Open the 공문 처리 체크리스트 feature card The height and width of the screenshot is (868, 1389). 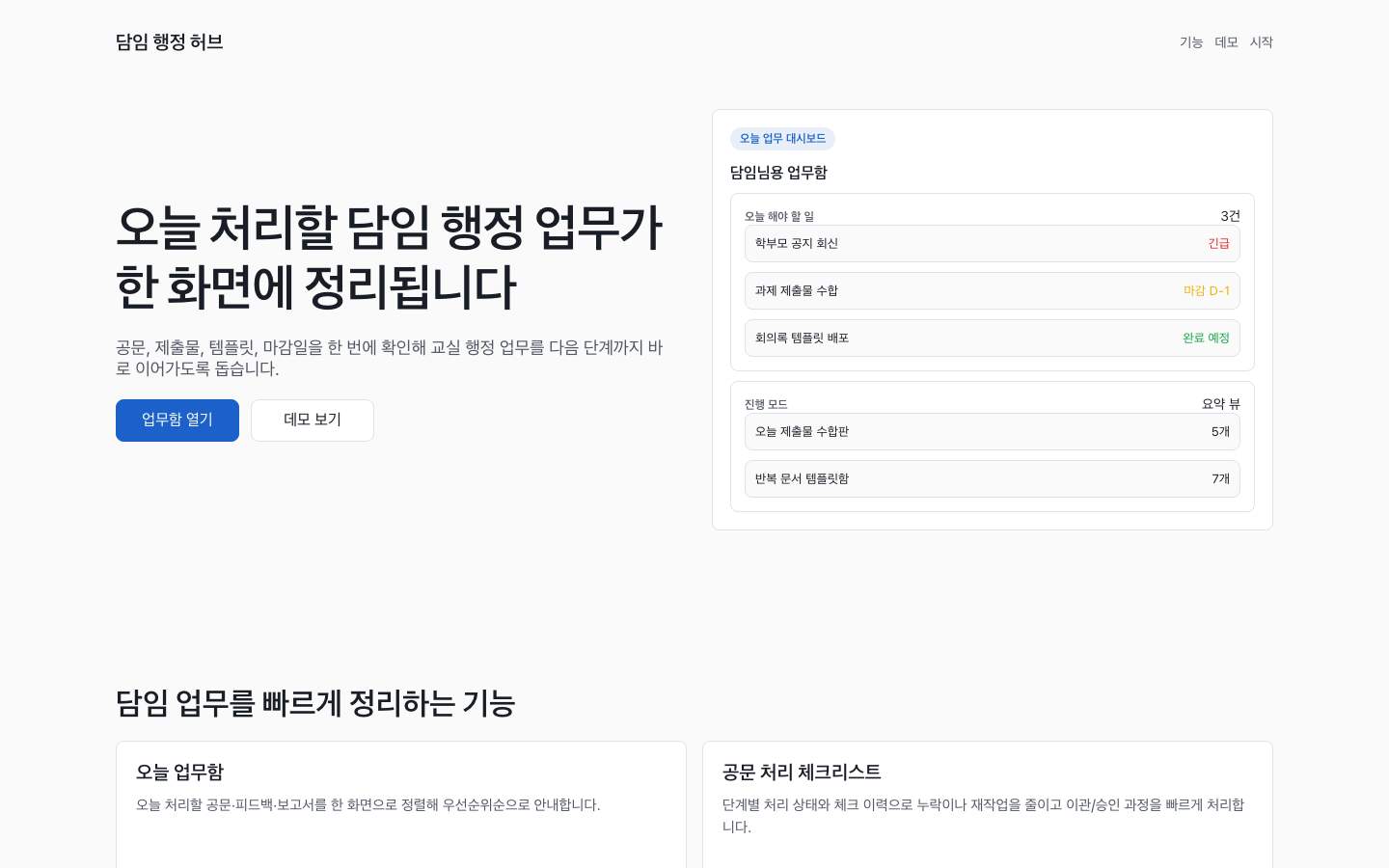tap(988, 804)
